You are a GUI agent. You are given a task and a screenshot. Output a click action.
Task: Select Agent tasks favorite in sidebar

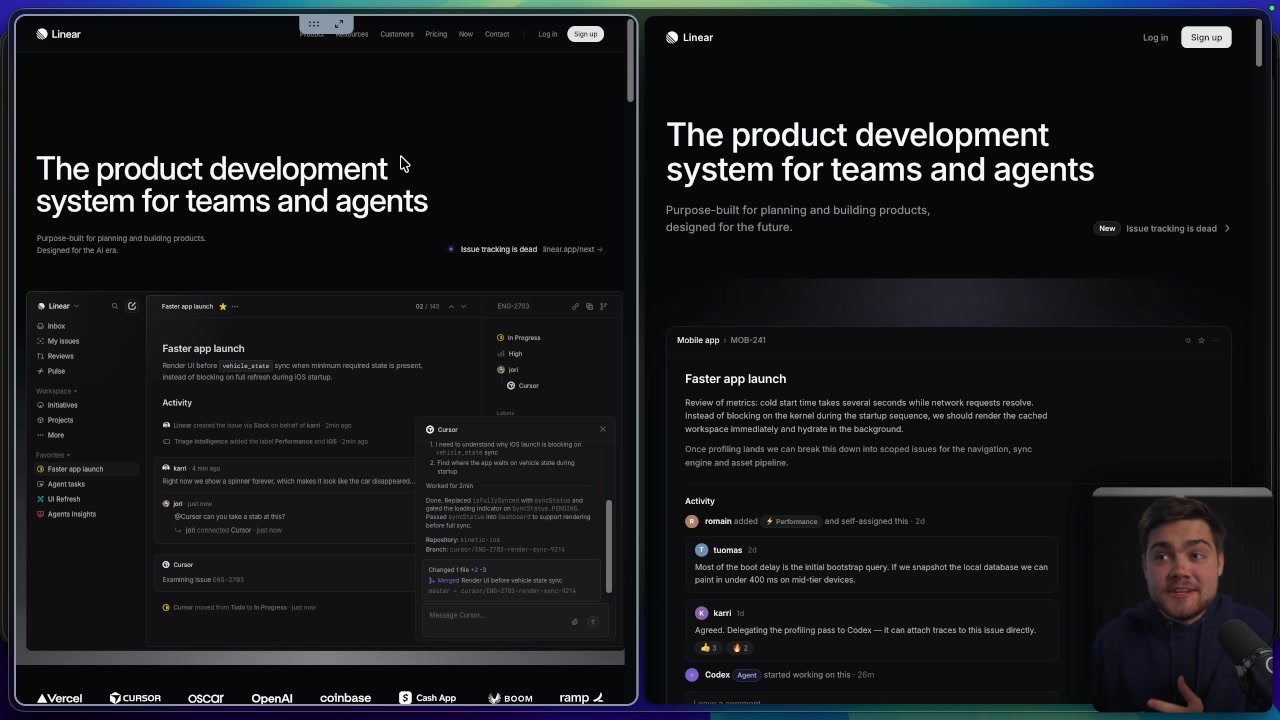tap(61, 484)
